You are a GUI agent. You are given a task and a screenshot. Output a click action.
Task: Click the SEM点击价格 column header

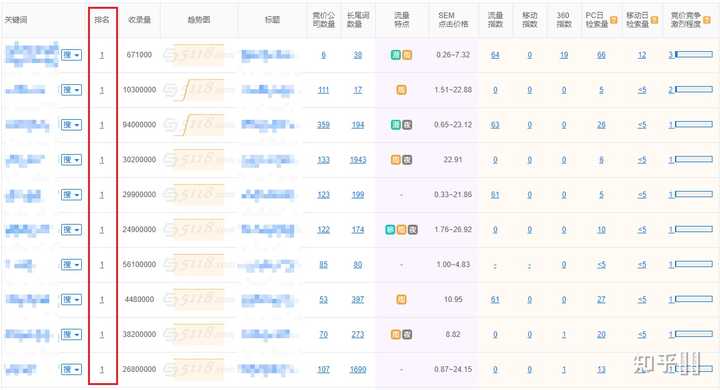[453, 20]
